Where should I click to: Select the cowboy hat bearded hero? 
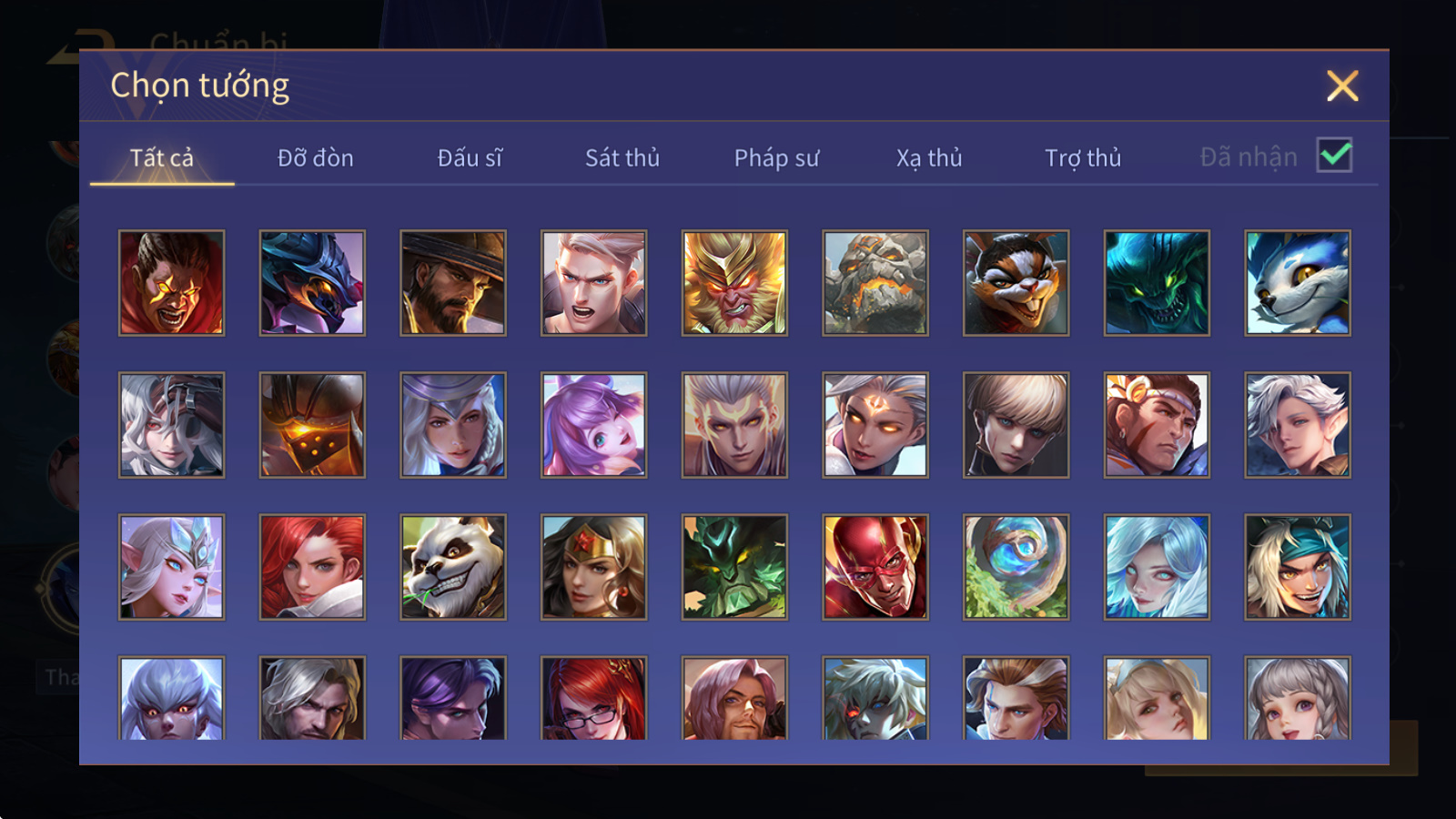(453, 283)
